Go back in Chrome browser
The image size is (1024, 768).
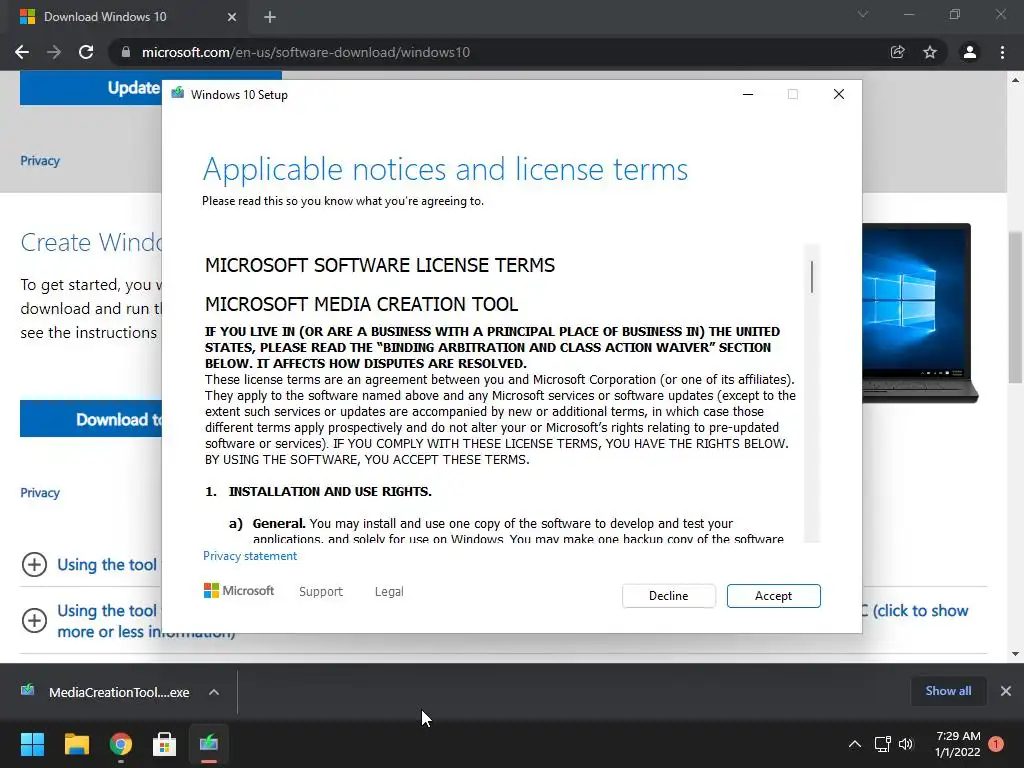(x=22, y=52)
